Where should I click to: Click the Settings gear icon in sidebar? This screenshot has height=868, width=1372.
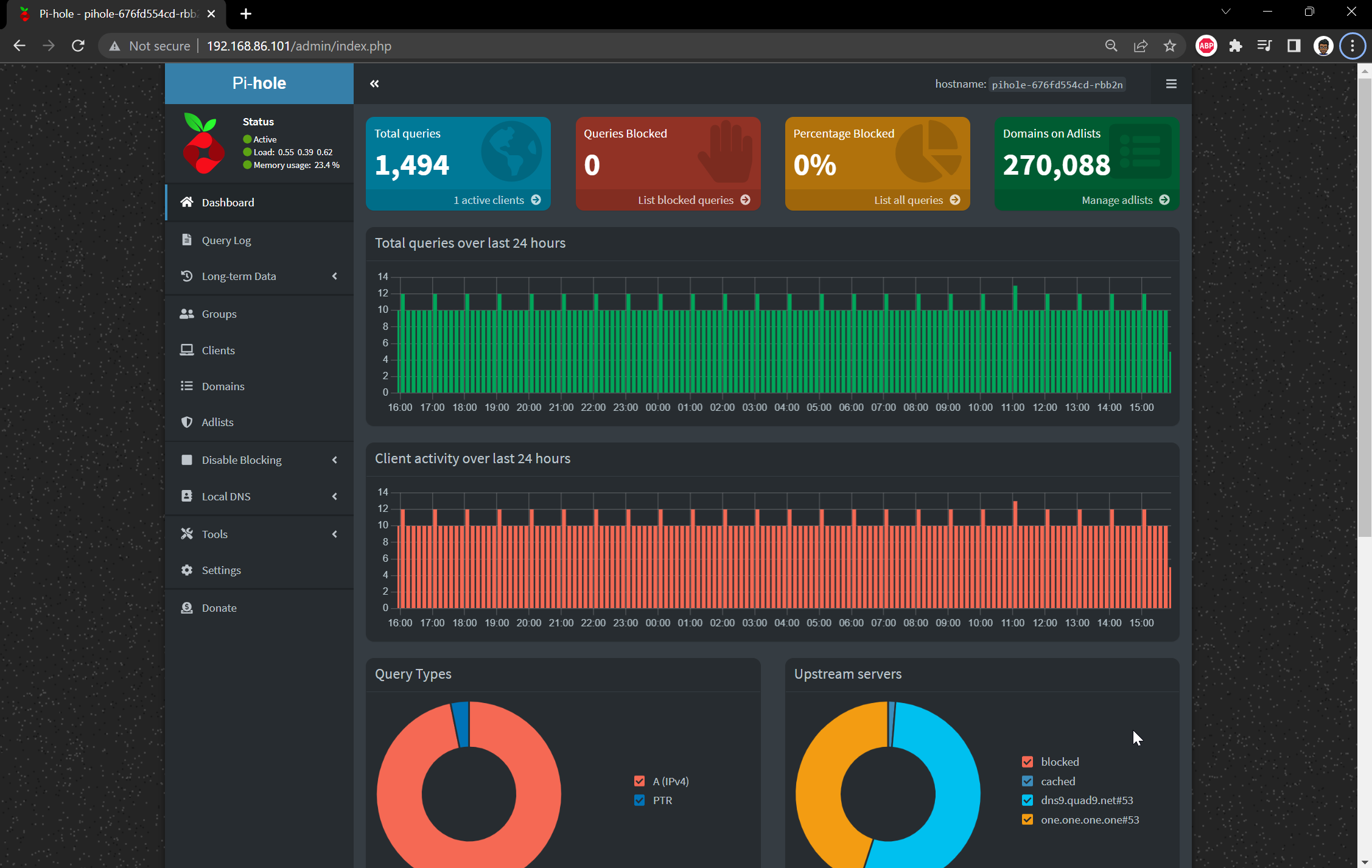click(187, 570)
